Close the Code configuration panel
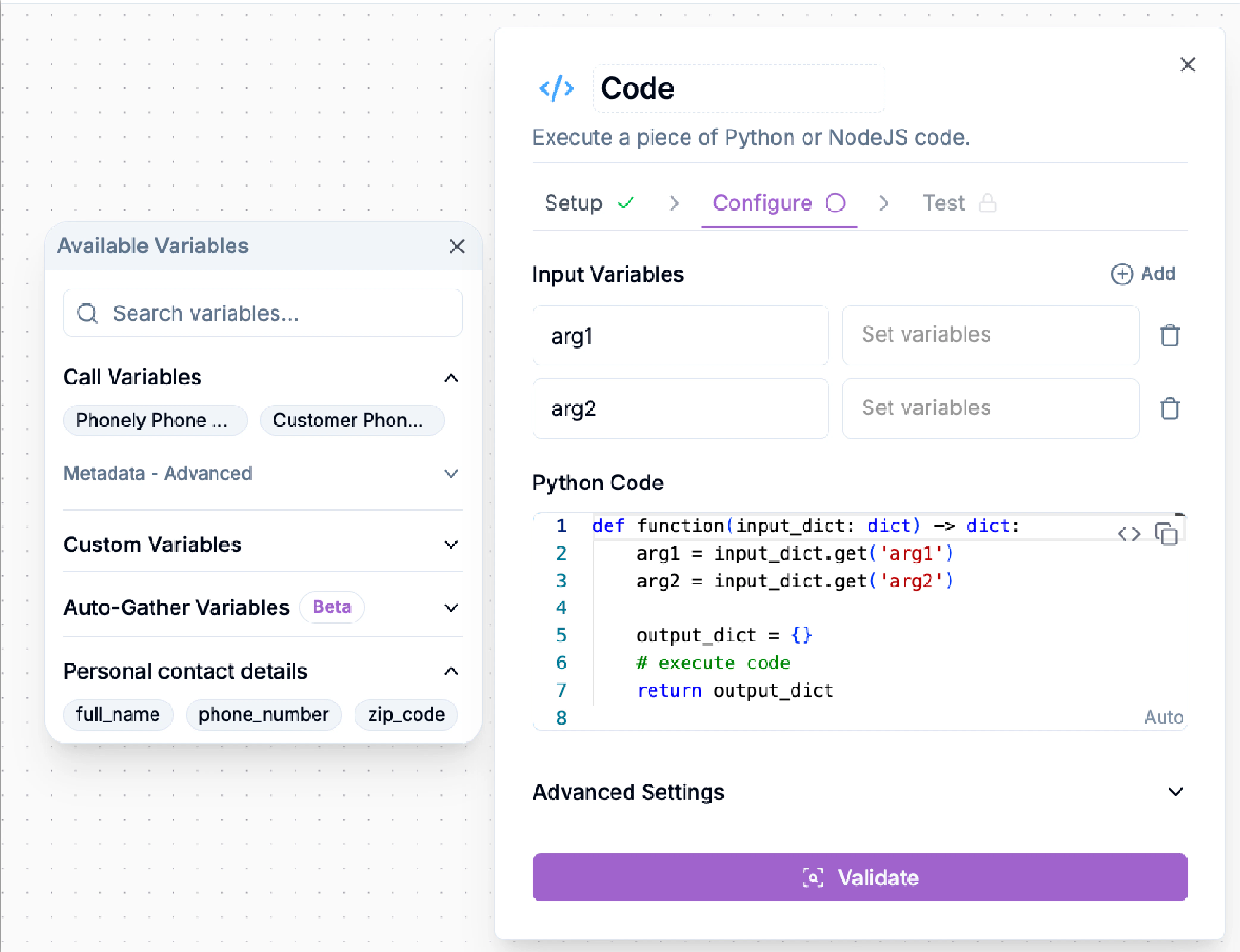Screen dimensions: 1240x952 [1188, 65]
